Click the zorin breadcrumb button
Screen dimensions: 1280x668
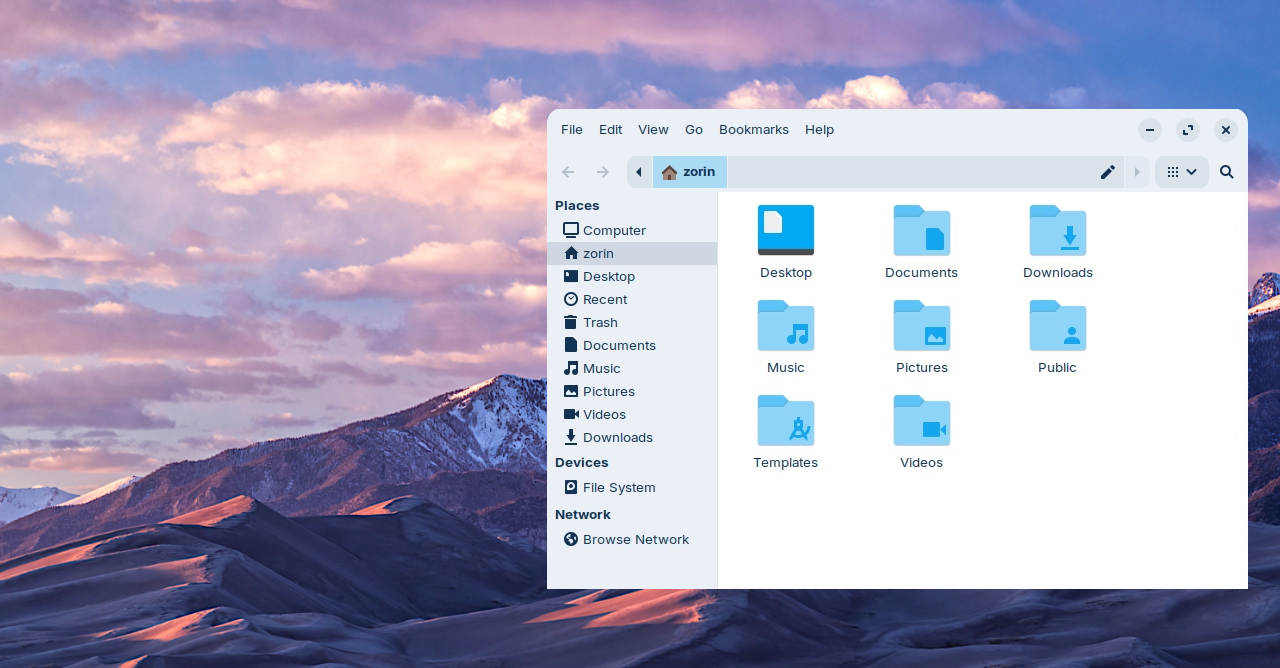[x=690, y=172]
